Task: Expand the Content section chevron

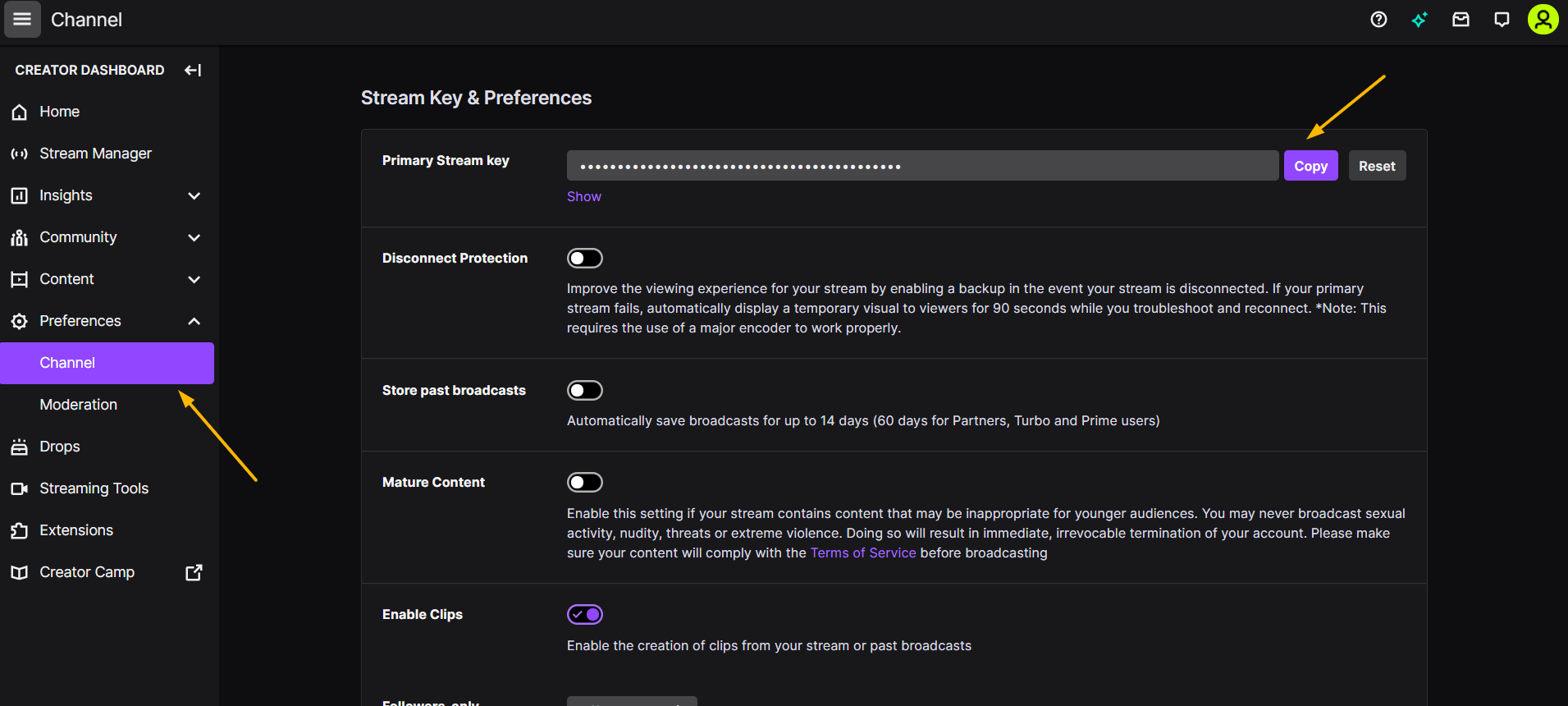Action: 194,279
